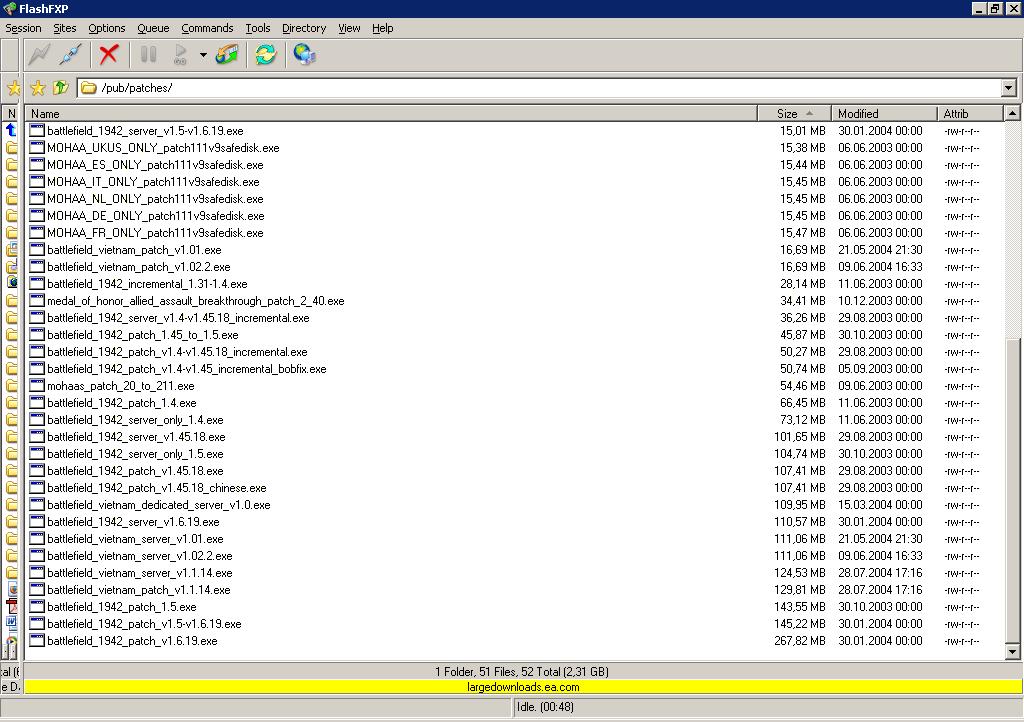Open the Directory menu
The image size is (1024, 722).
click(x=304, y=28)
